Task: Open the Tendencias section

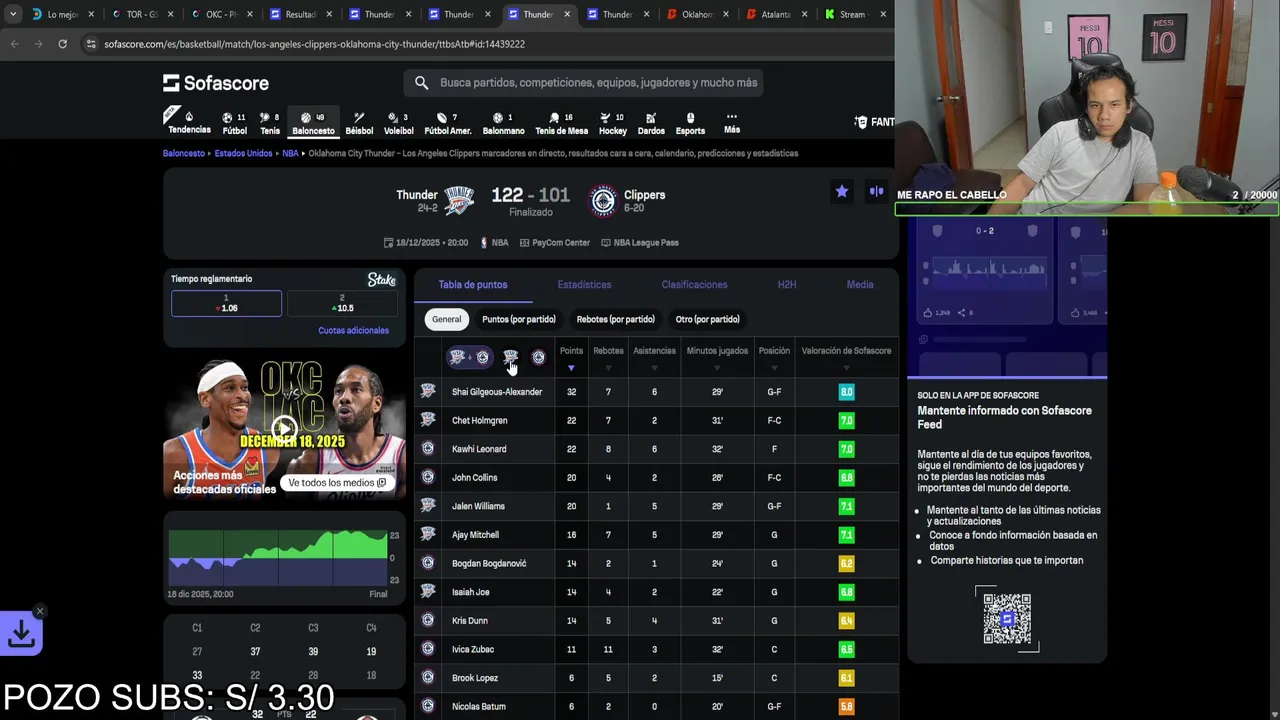Action: coord(188,123)
